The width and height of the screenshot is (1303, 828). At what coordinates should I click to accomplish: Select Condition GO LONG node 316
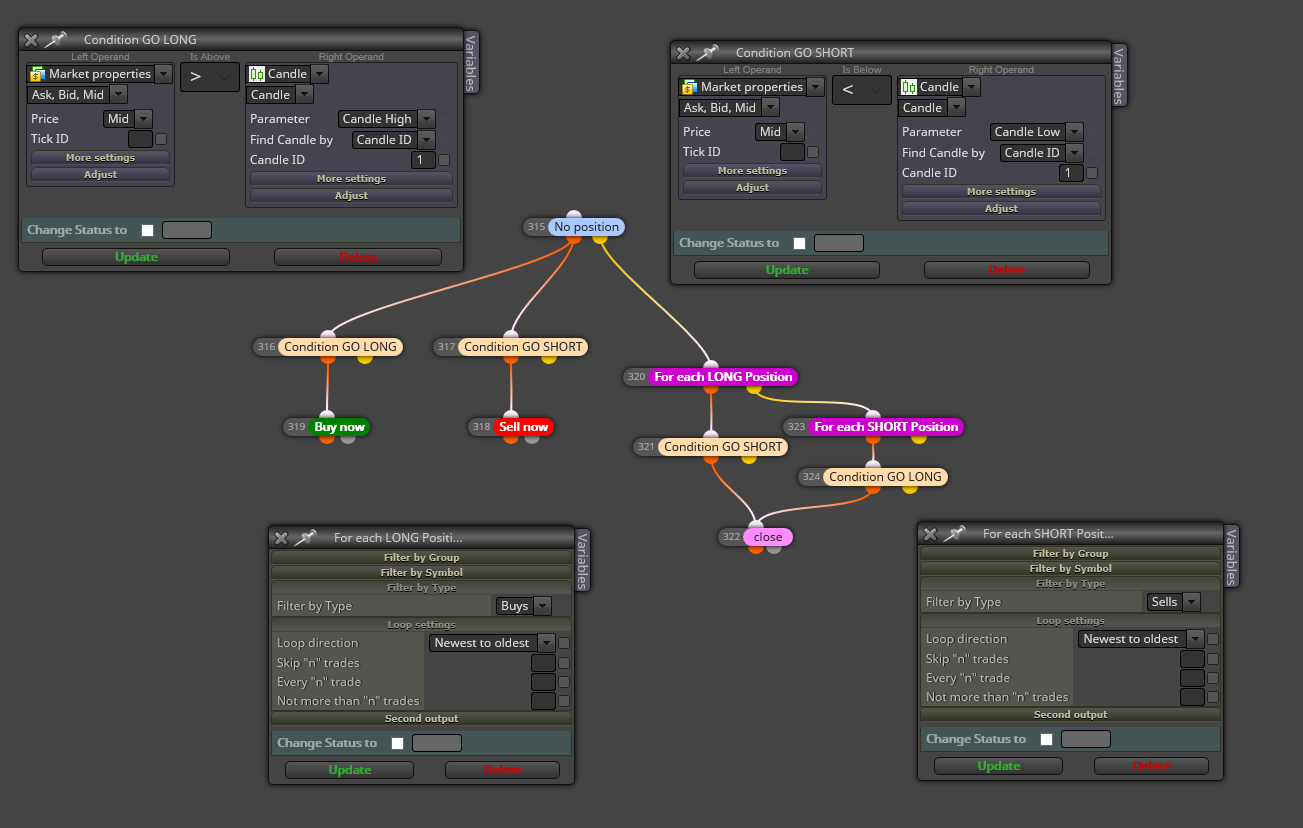(340, 347)
